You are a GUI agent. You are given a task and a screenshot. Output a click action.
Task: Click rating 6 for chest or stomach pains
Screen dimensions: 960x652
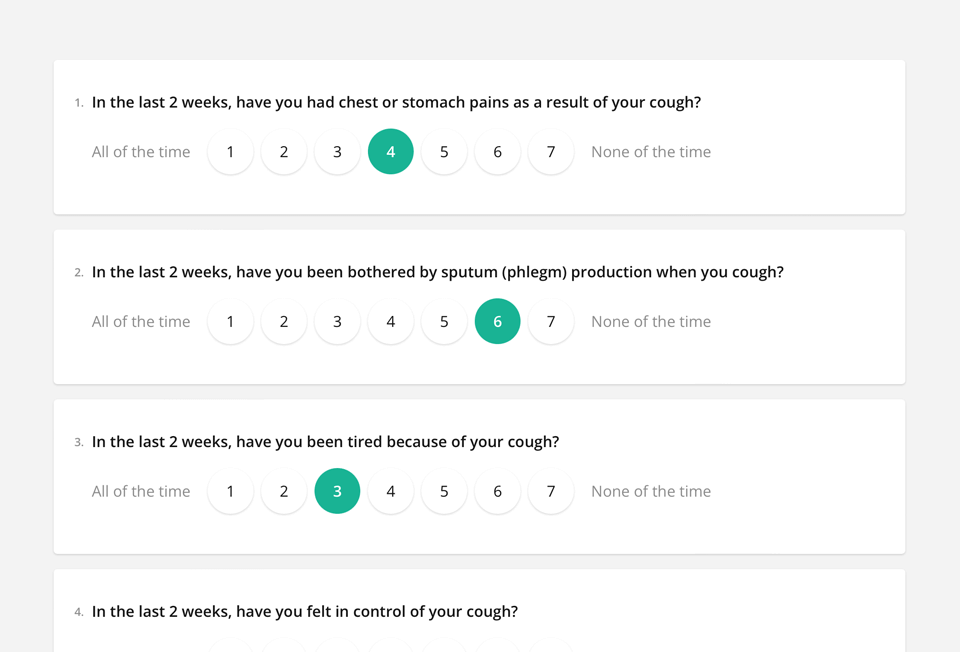(x=497, y=152)
